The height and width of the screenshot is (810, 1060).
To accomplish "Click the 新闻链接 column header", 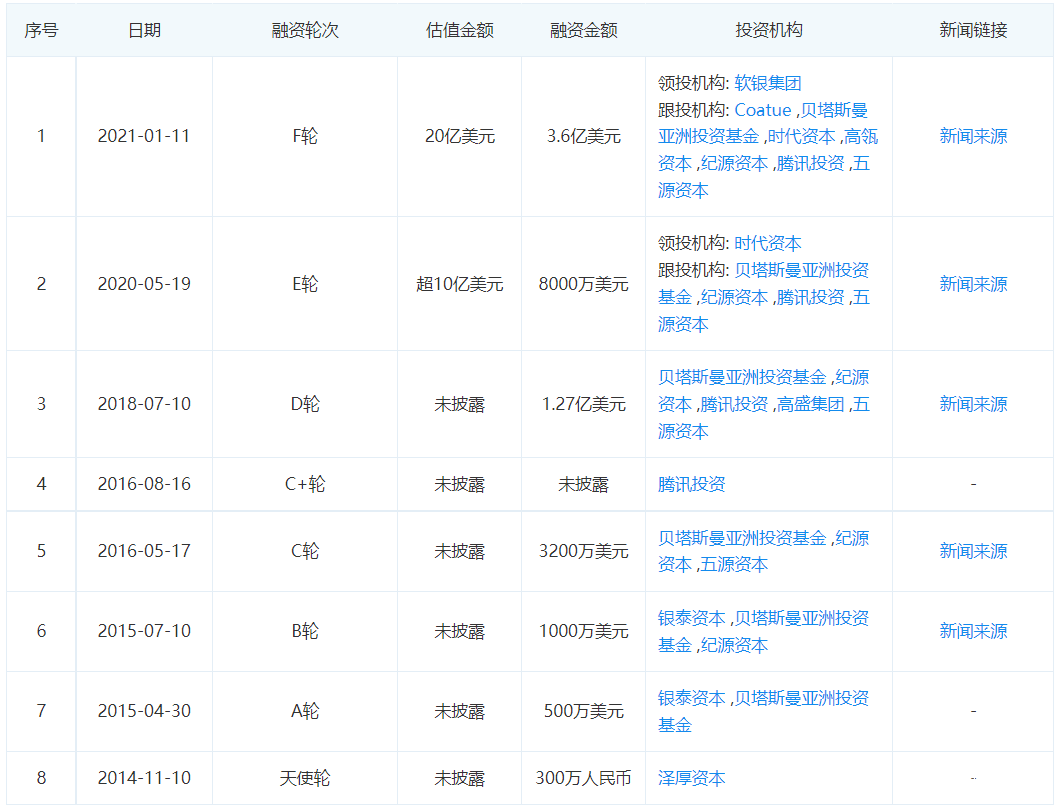I will (973, 30).
